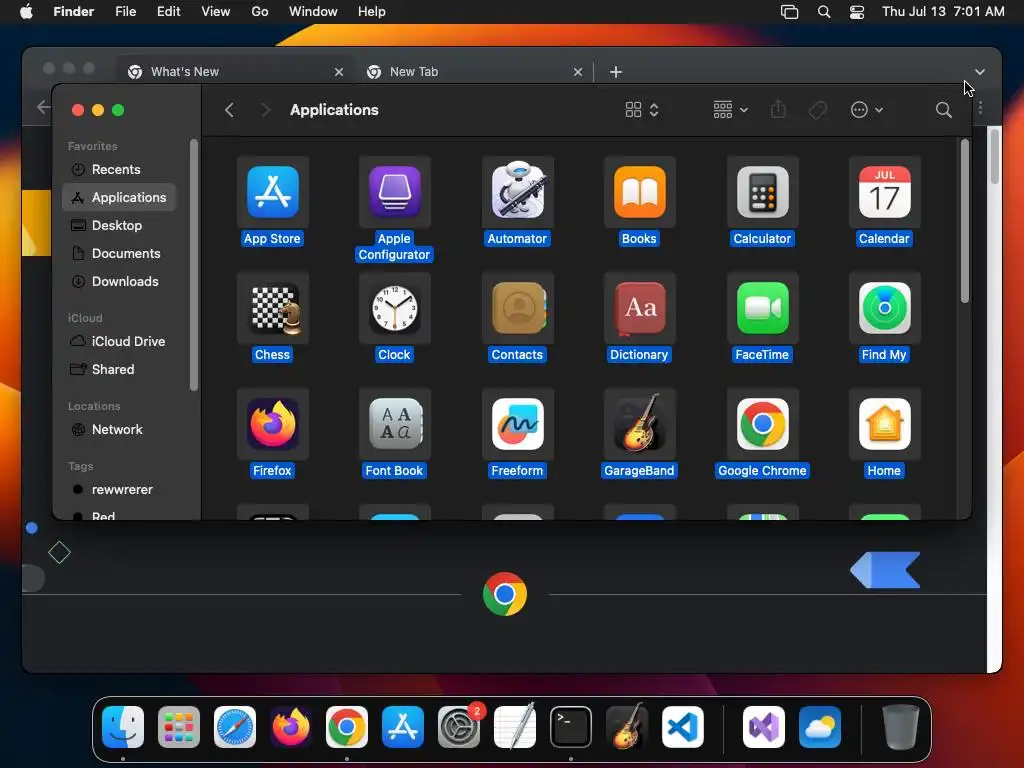Click the Automator app icon
This screenshot has width=1024, height=768.
click(517, 192)
